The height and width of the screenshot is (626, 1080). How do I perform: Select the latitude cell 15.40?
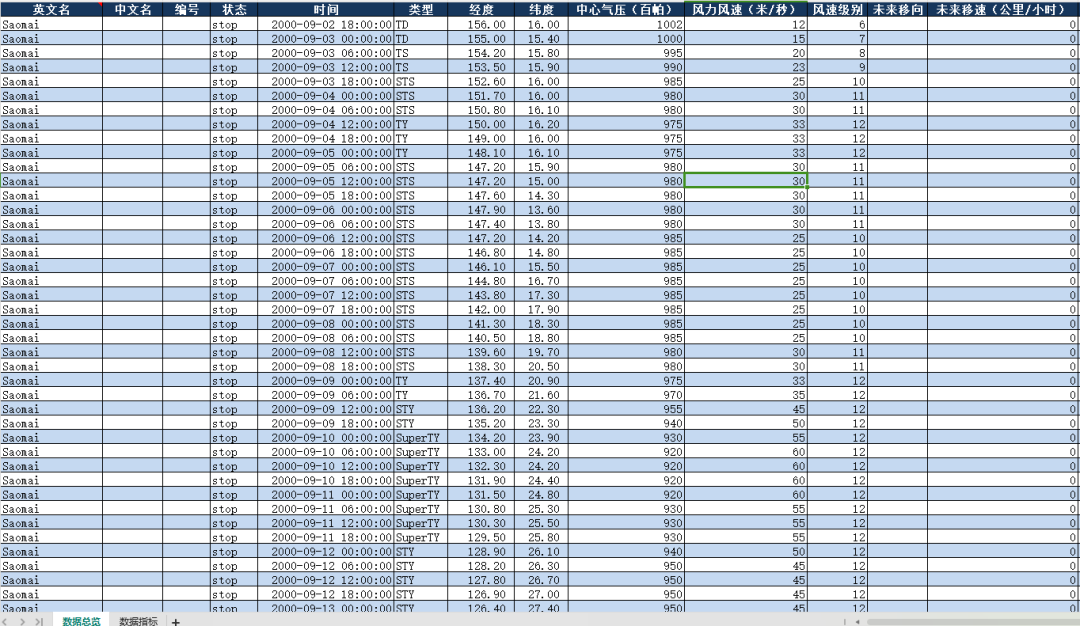pyautogui.click(x=541, y=39)
